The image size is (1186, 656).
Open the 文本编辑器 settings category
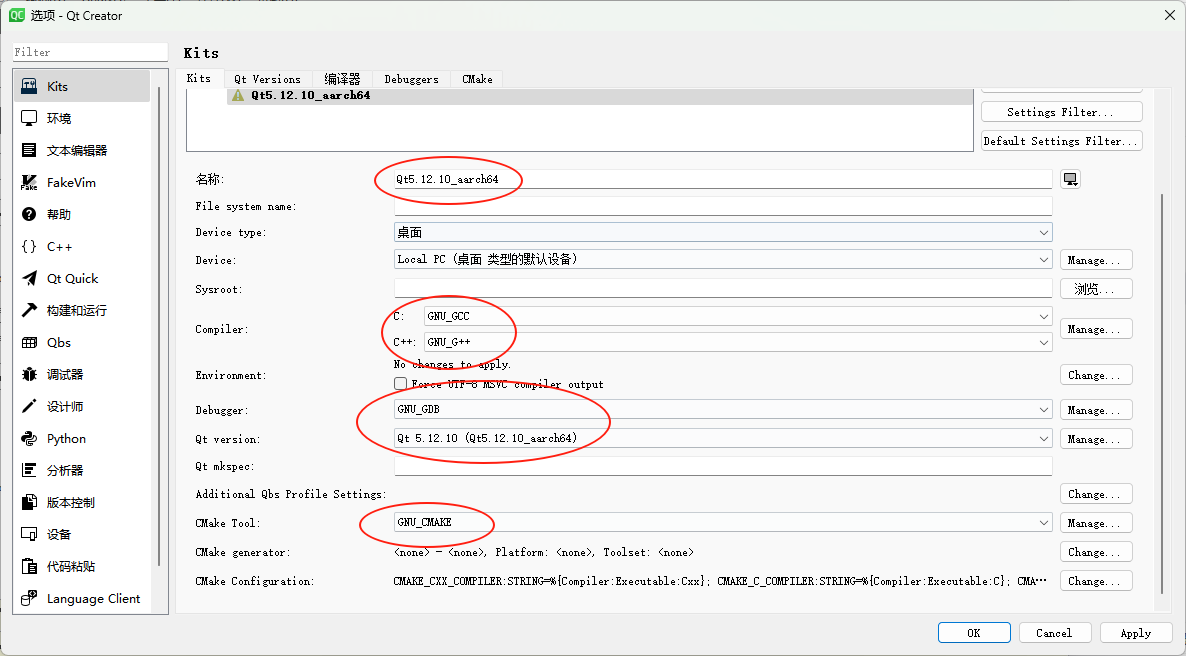[82, 151]
